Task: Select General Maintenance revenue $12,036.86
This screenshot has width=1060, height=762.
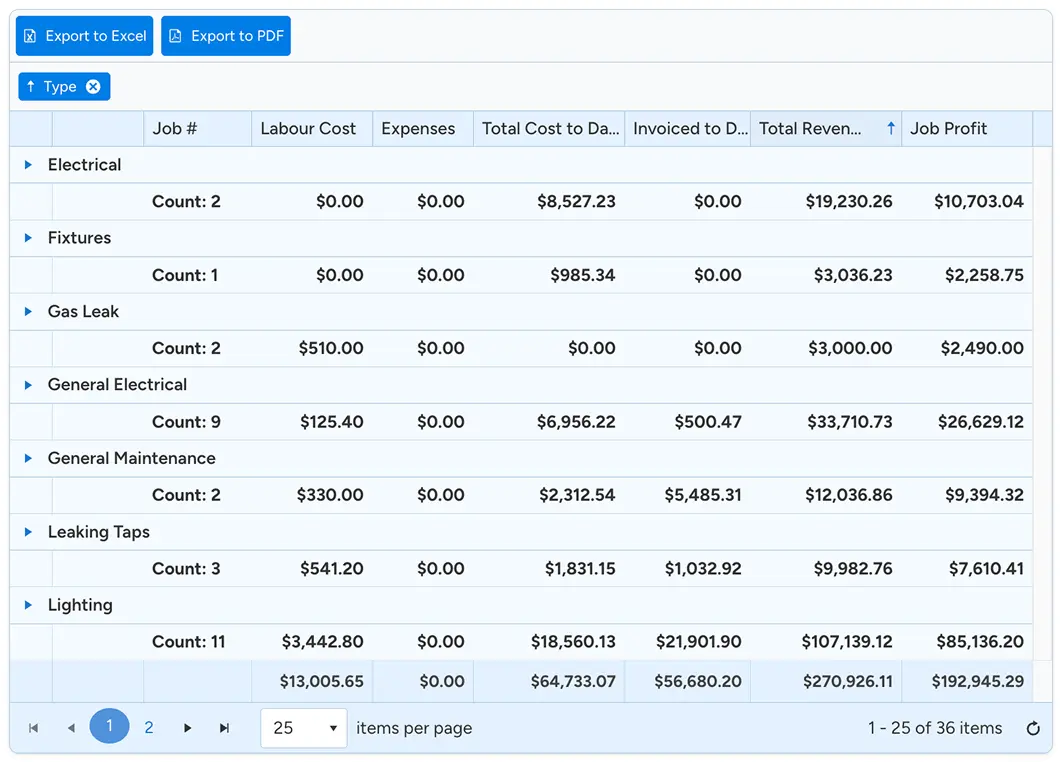Action: 848,495
